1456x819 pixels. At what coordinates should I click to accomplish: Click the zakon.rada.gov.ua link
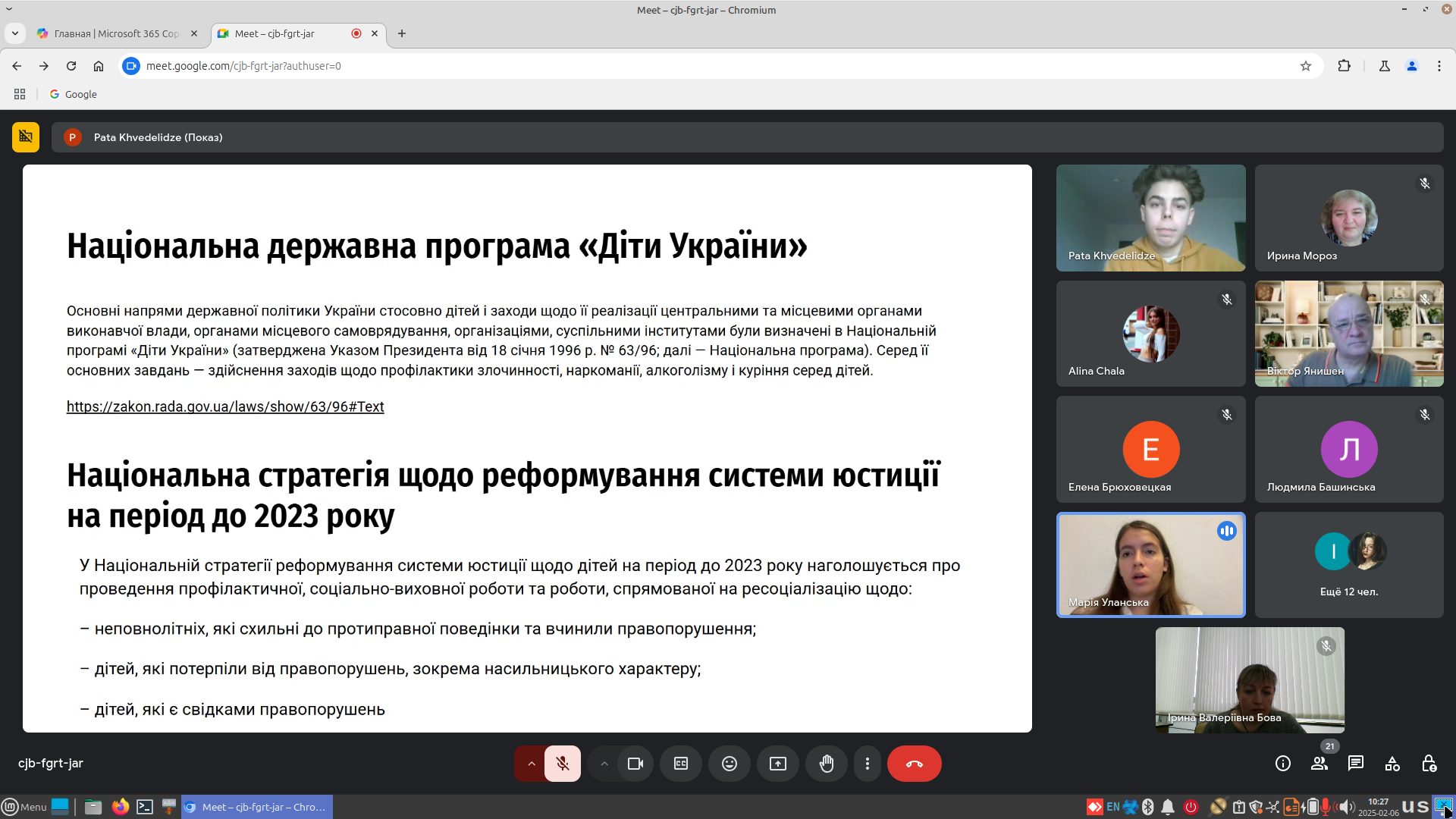point(225,406)
